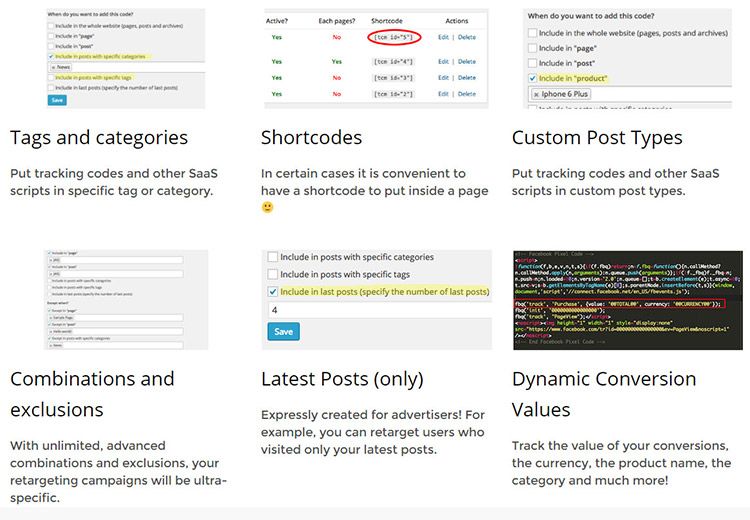Image resolution: width=750 pixels, height=520 pixels.
Task: Tick 'Include in posts with specific categories' in Latest Posts image
Action: point(273,257)
